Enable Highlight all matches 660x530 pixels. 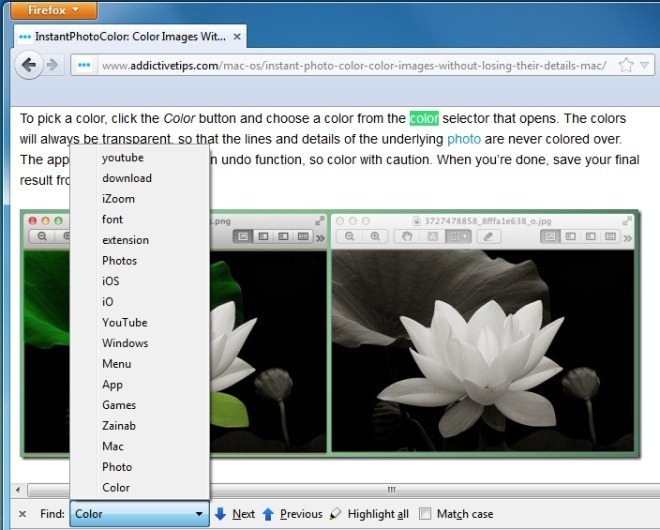coord(369,514)
